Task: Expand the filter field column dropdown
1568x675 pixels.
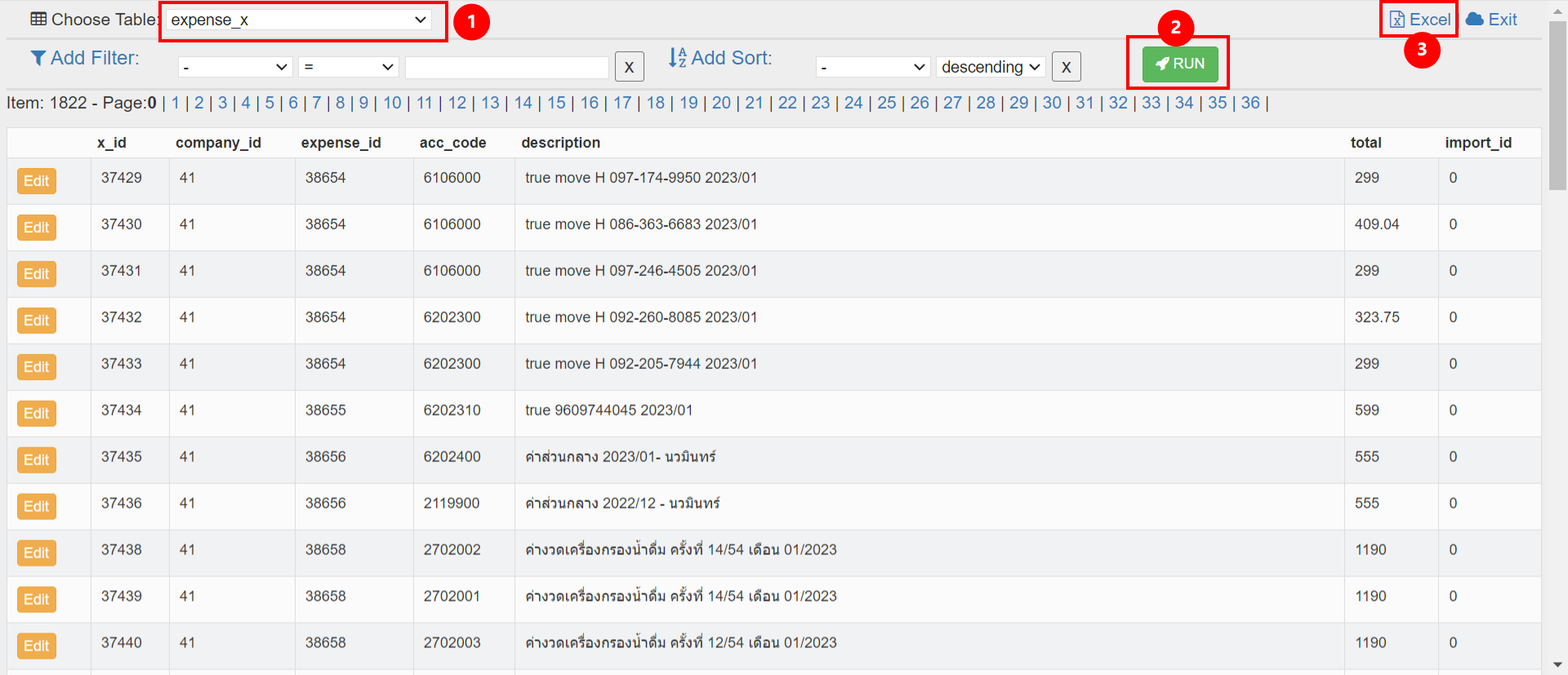Action: click(235, 67)
